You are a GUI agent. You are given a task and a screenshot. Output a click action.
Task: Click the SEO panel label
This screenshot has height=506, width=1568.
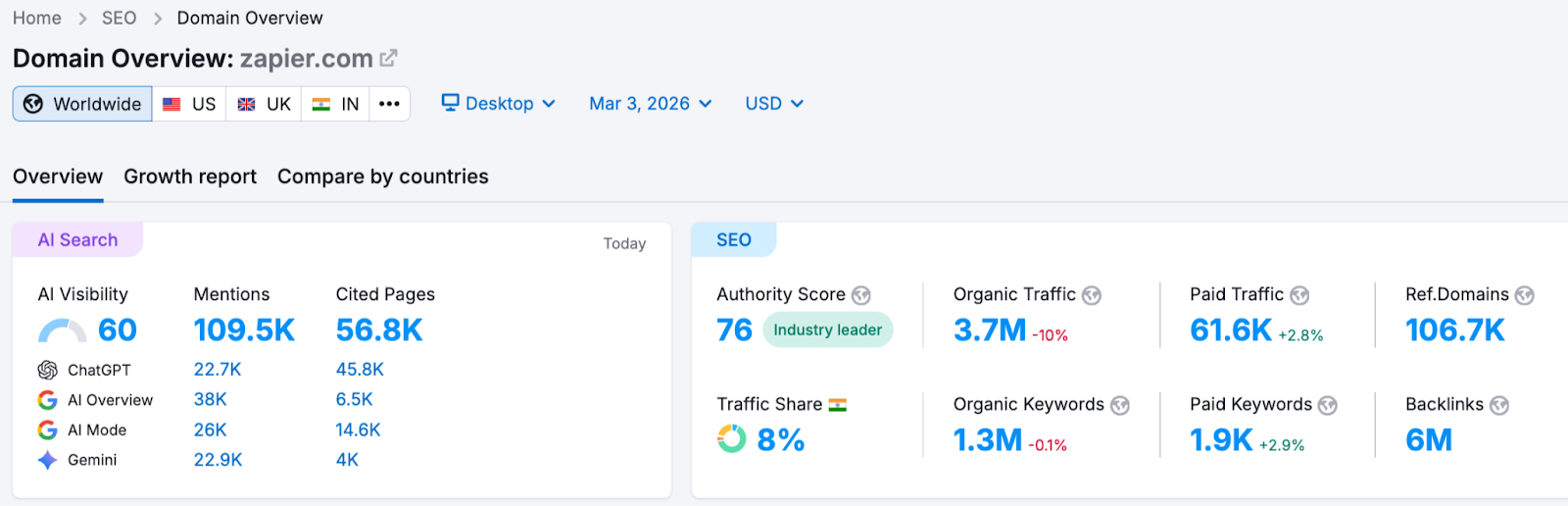coord(734,240)
